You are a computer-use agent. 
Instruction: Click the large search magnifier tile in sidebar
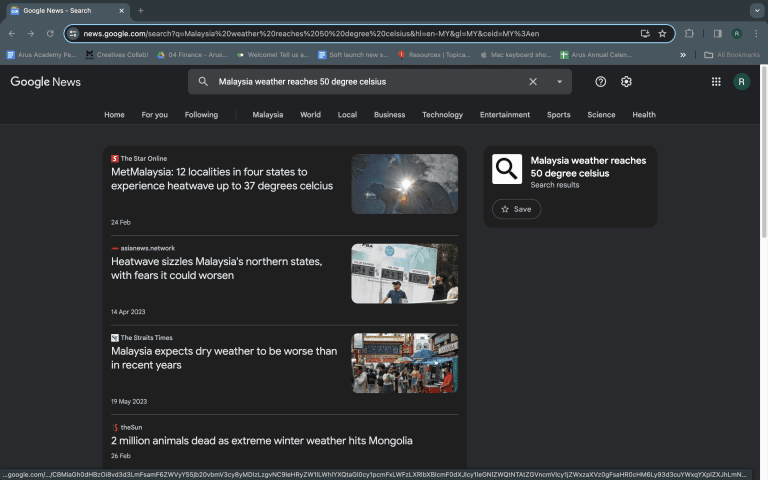coord(507,169)
